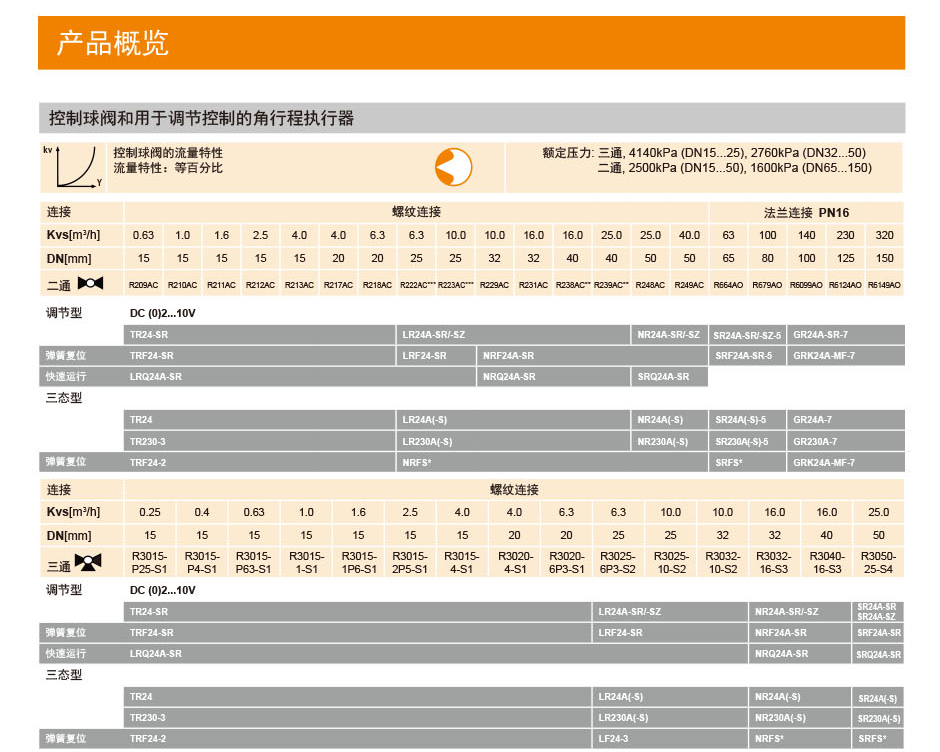
Task: Click the actuator cell LF24-3
Action: coord(669,739)
